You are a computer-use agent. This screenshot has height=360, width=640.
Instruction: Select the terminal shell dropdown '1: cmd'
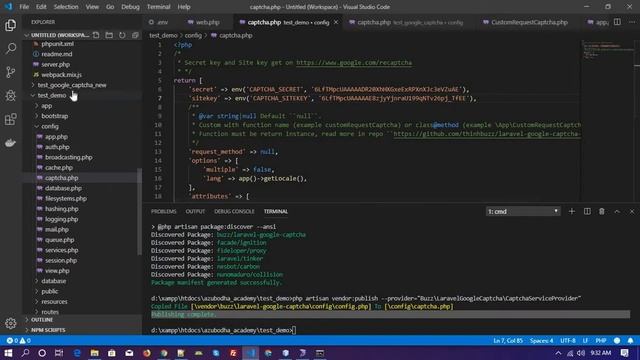pyautogui.click(x=523, y=211)
